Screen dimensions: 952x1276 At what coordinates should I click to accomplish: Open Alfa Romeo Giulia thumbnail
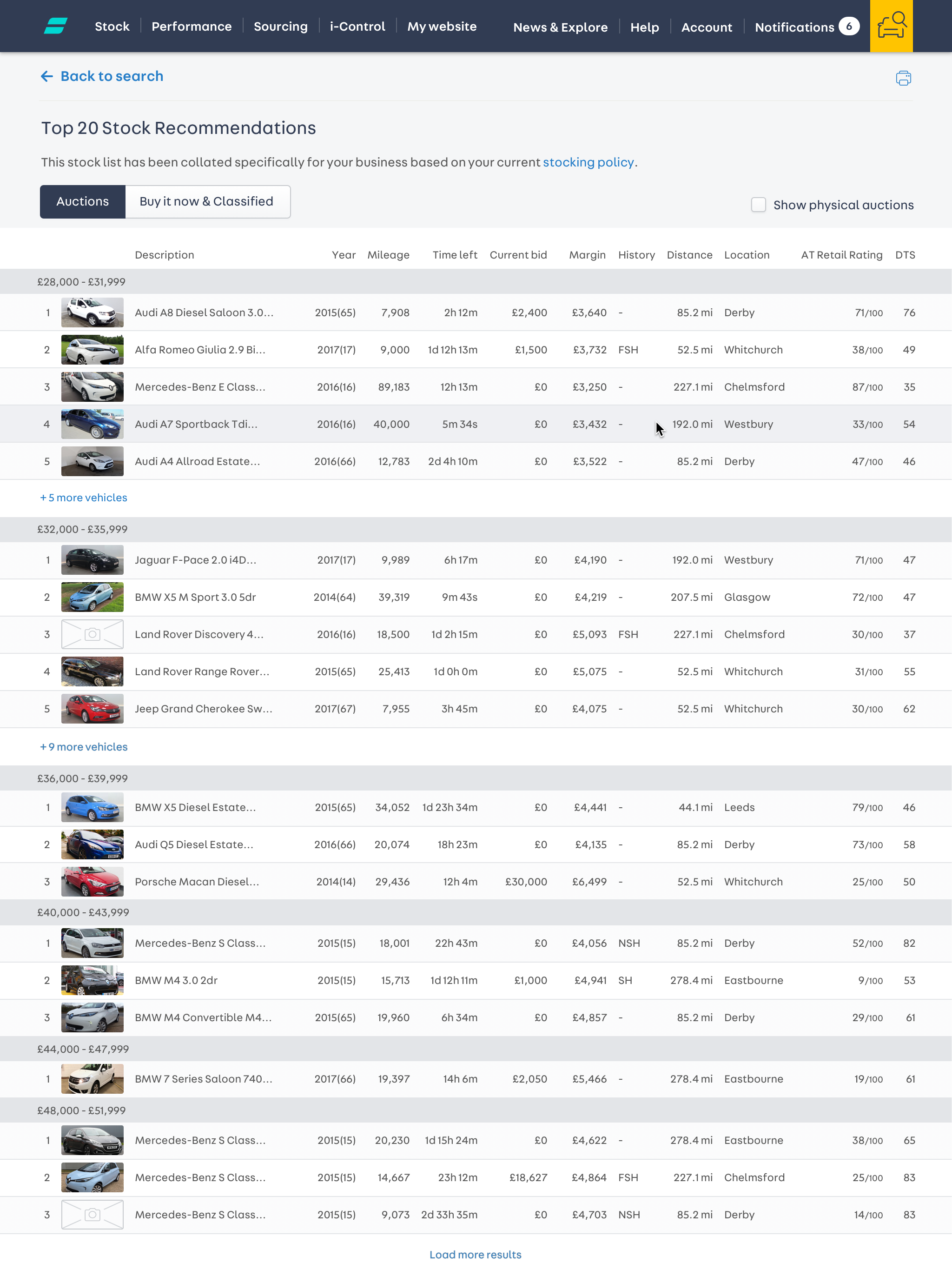coord(92,350)
